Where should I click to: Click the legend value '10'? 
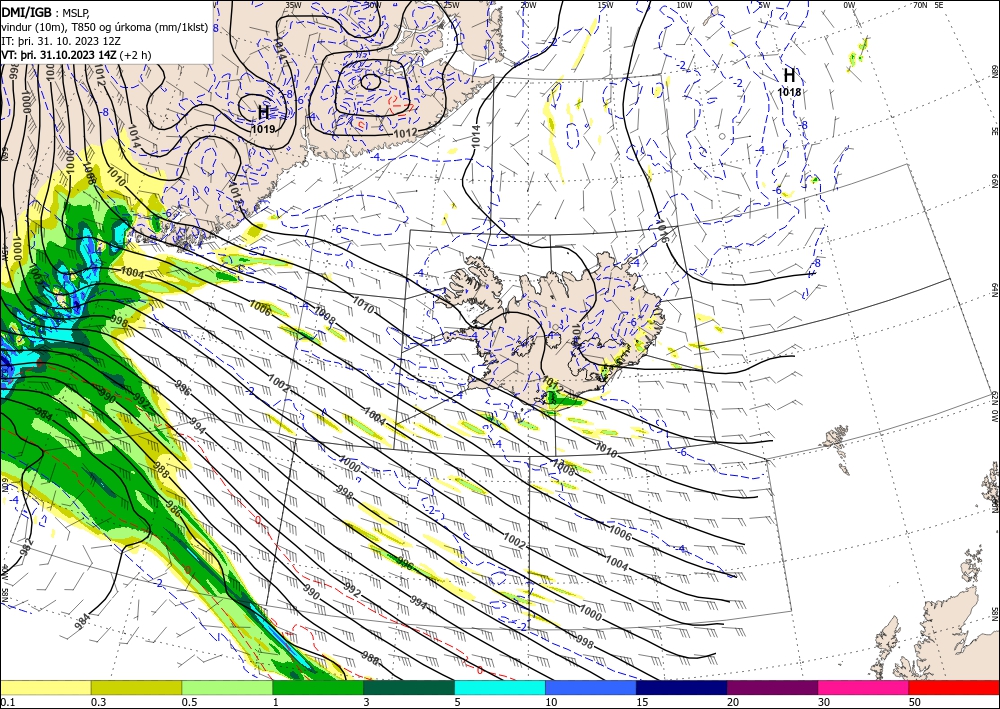551,702
